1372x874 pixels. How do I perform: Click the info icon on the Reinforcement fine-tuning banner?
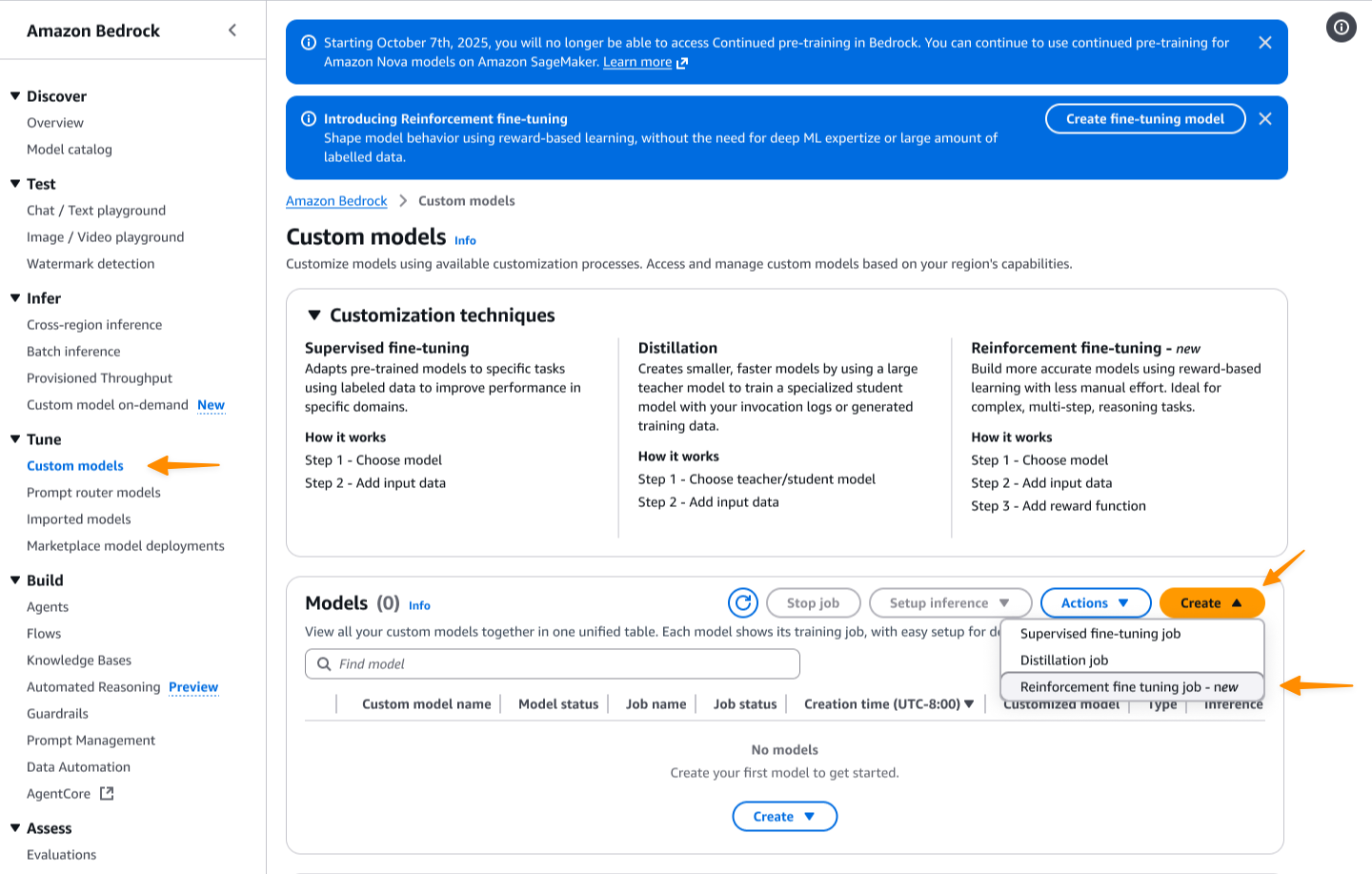308,117
